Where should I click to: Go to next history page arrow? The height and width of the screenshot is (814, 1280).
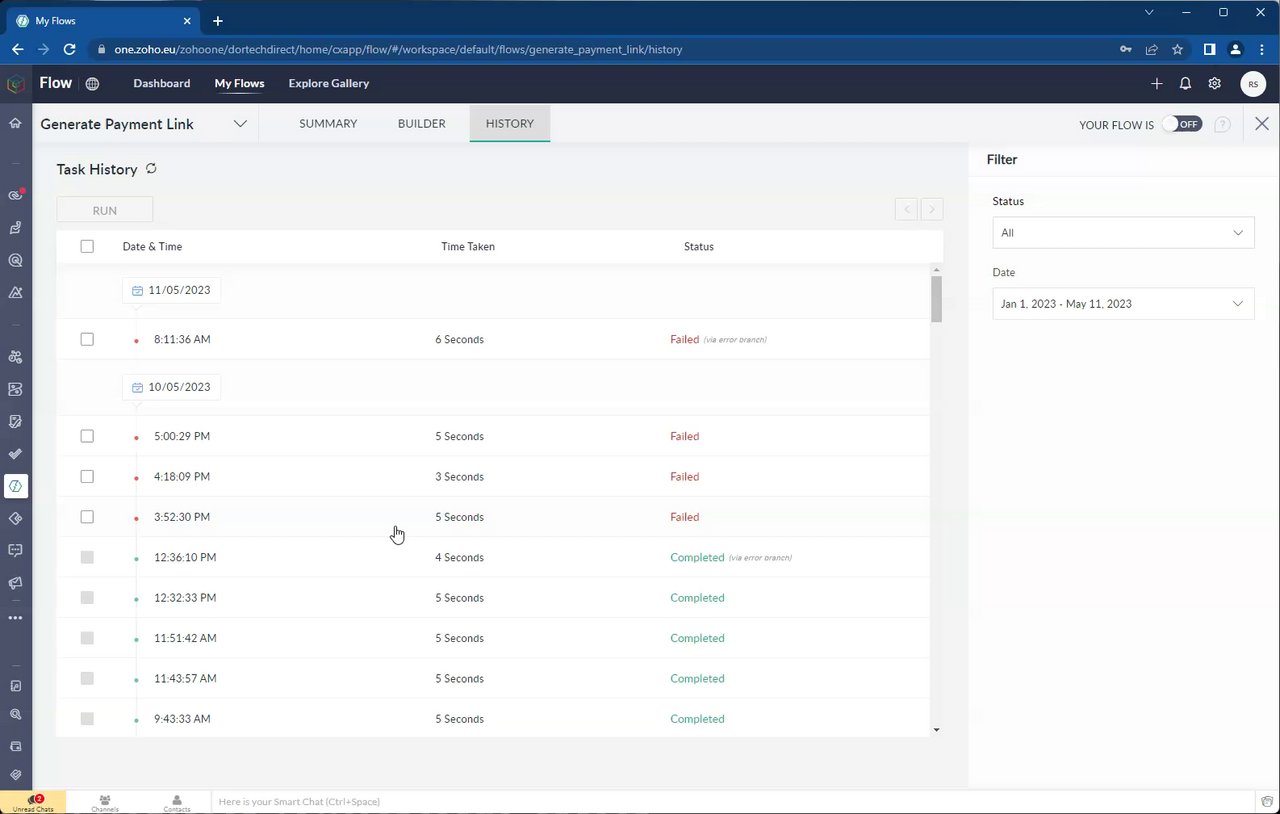932,209
